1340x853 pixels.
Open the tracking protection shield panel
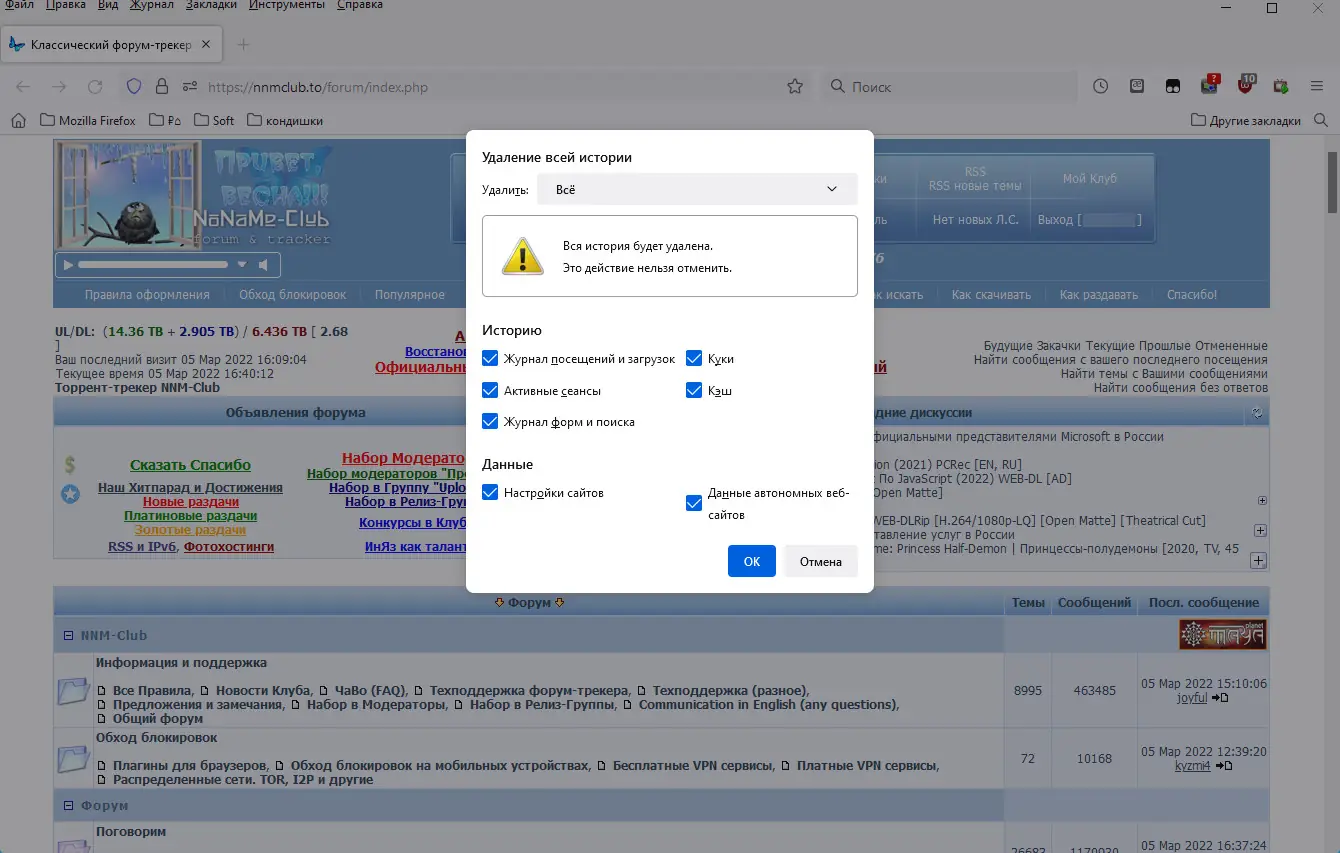tap(134, 87)
